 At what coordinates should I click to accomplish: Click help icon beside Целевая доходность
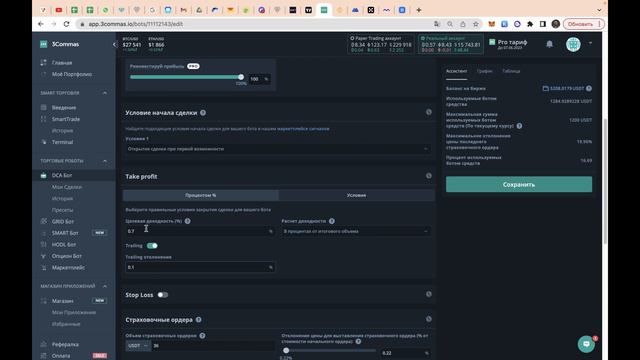click(187, 221)
